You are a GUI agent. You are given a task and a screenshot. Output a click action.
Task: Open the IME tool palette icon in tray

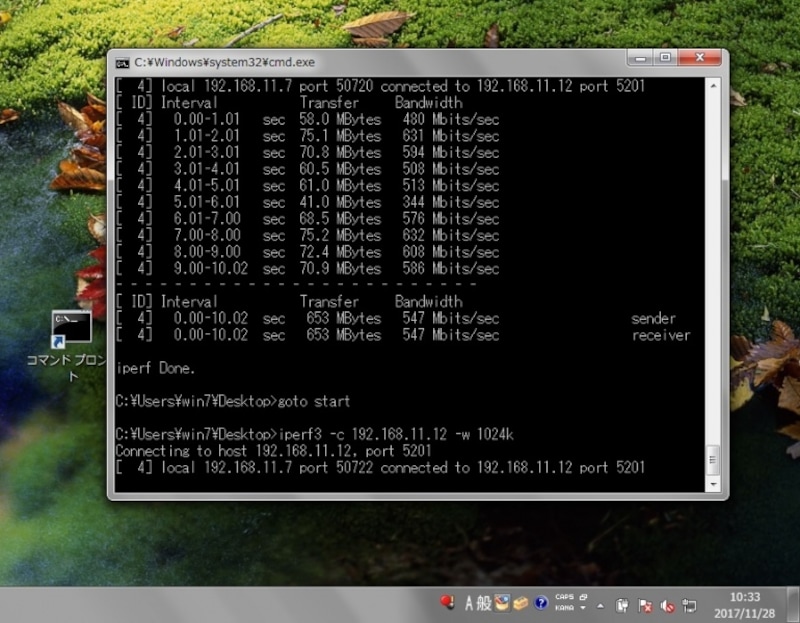click(501, 601)
